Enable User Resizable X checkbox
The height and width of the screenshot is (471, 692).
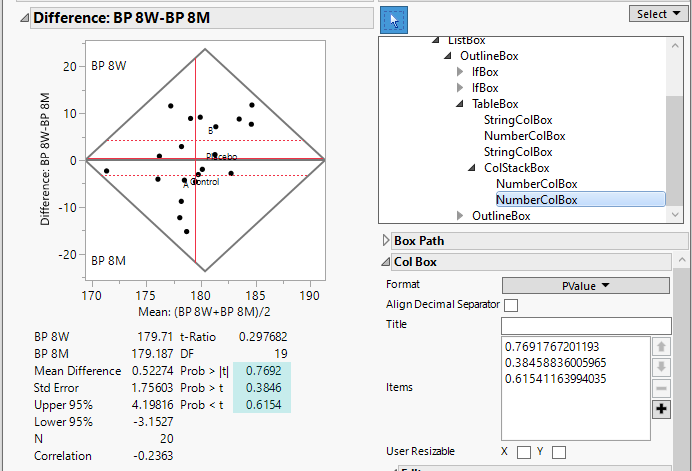tap(523, 452)
